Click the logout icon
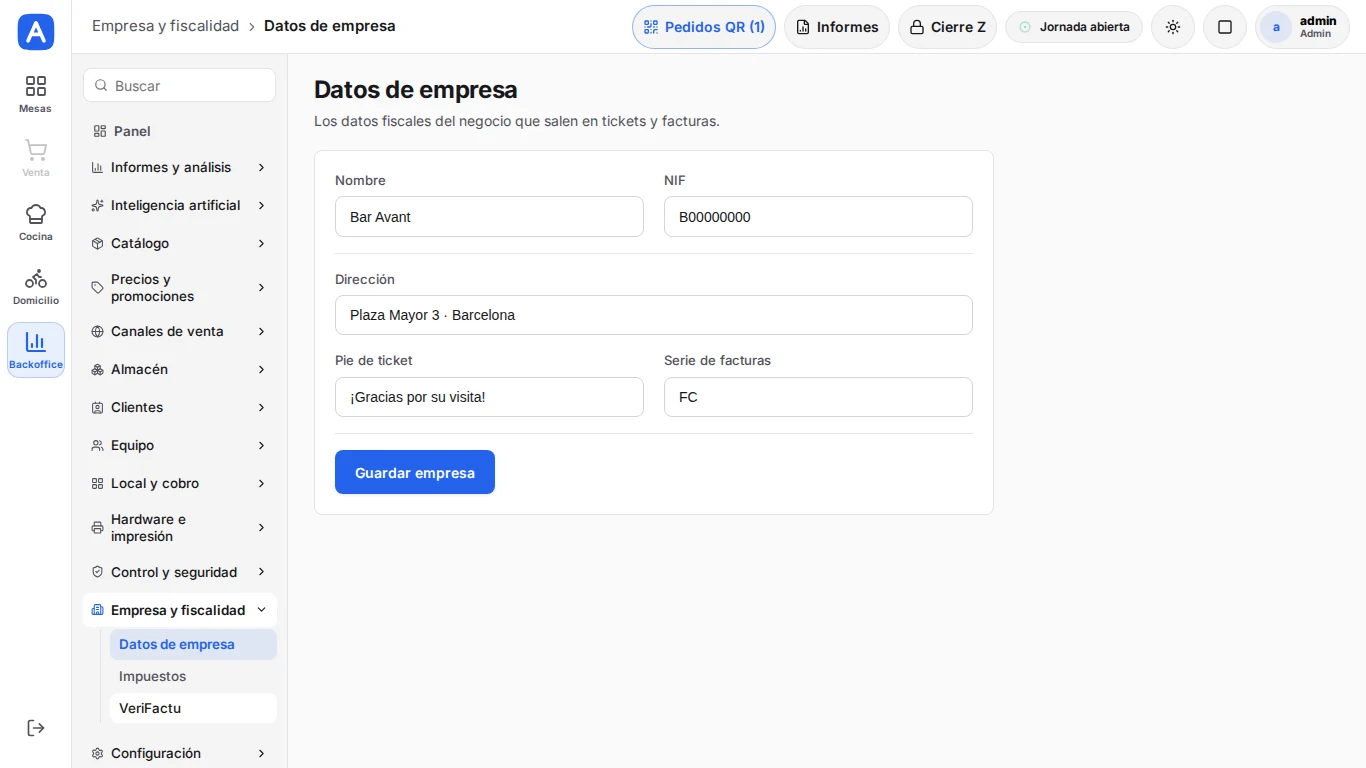This screenshot has height=768, width=1366. tap(36, 728)
